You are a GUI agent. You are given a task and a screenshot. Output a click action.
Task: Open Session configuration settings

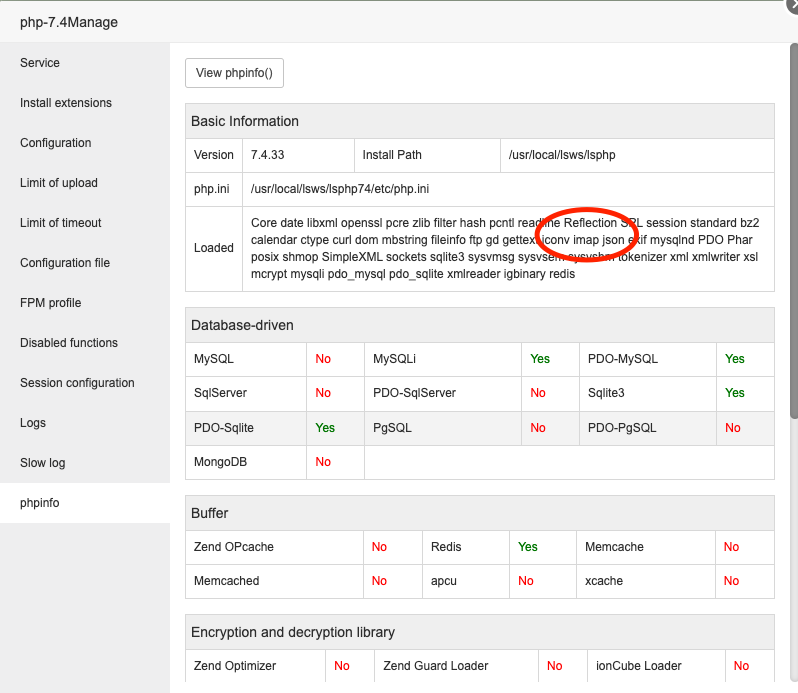77,383
